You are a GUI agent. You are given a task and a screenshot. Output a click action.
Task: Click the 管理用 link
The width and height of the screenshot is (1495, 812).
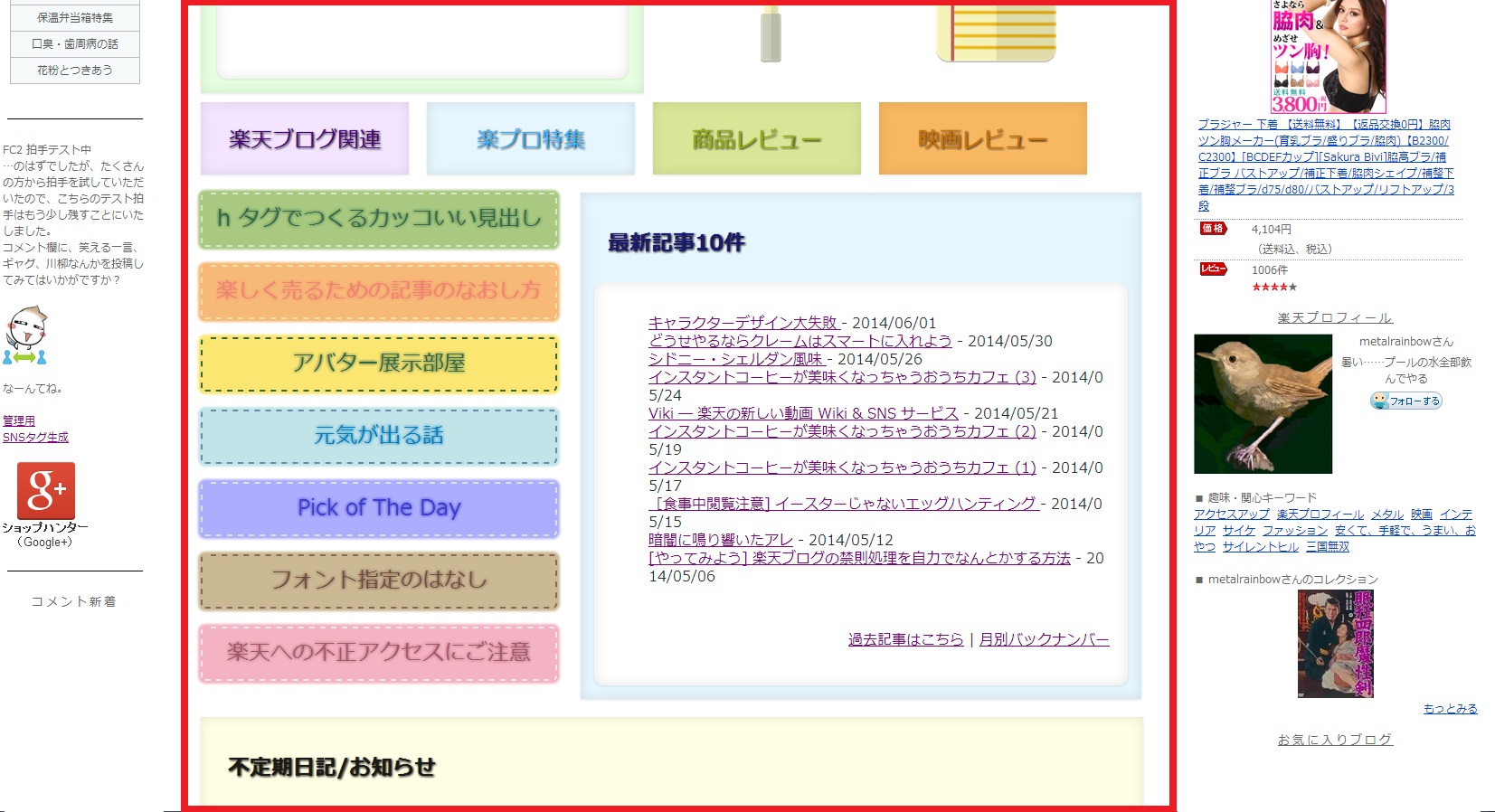click(x=19, y=420)
